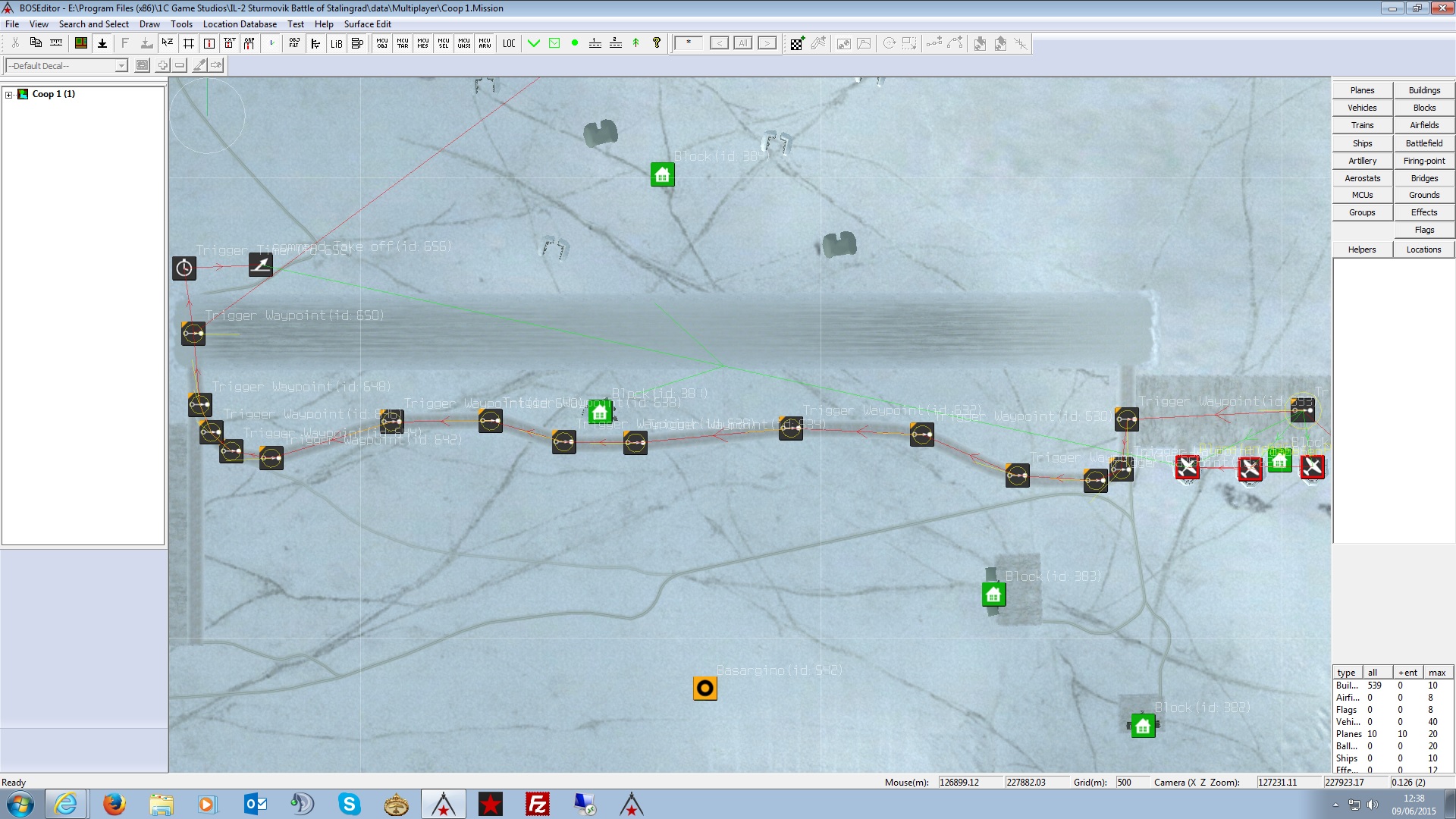Expand the Coop 1 (1) tree node
1456x819 pixels.
[x=8, y=95]
